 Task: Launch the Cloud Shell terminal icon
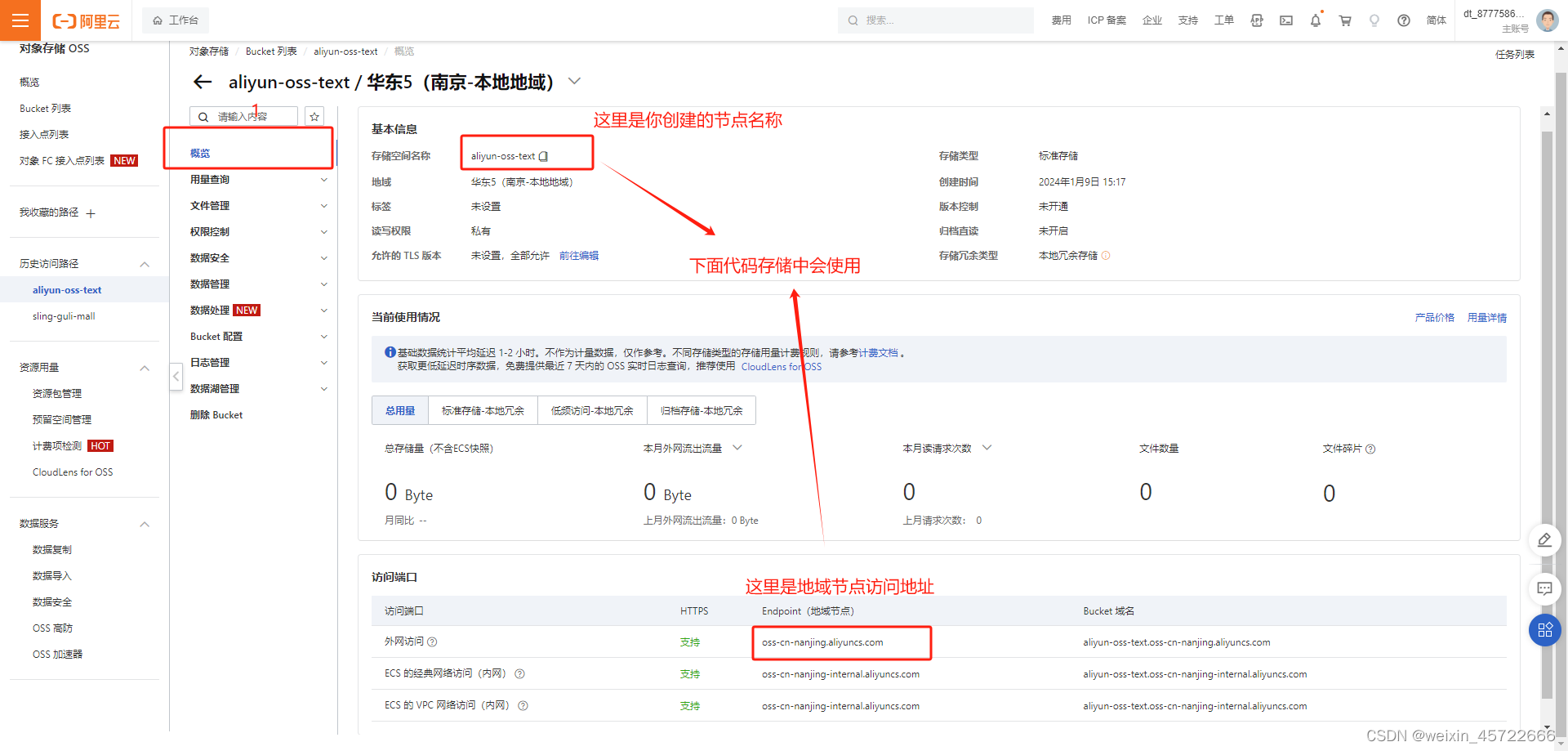coord(1286,20)
